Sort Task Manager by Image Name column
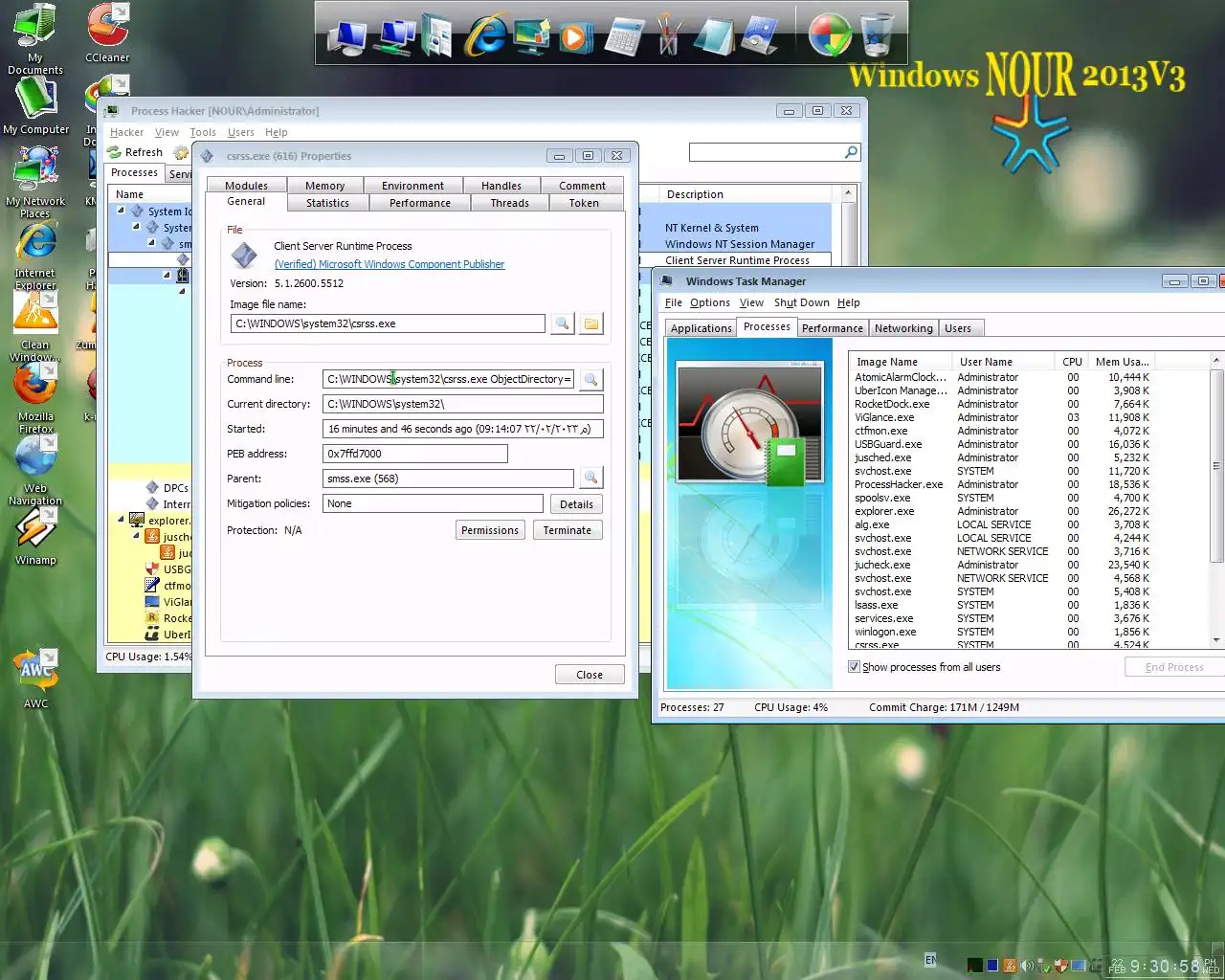The image size is (1225, 980). pos(900,362)
